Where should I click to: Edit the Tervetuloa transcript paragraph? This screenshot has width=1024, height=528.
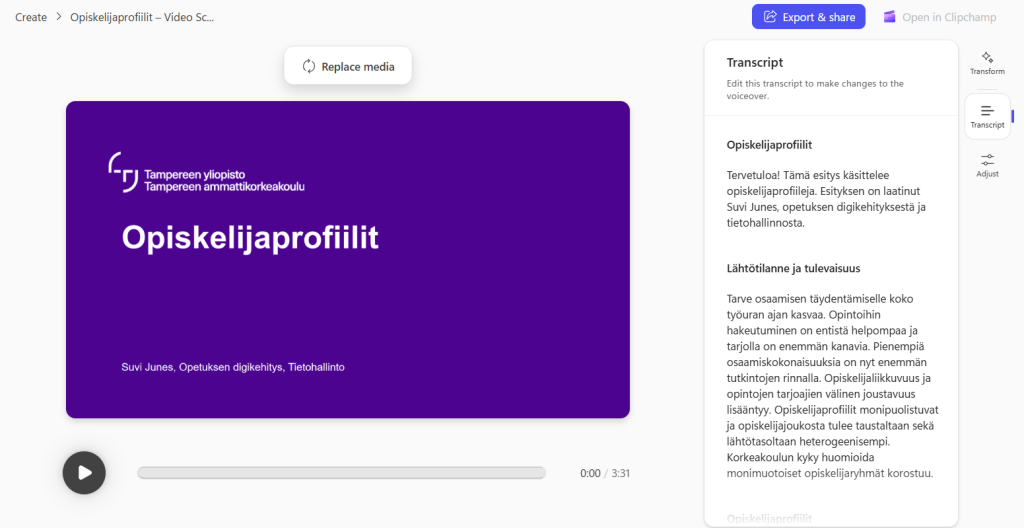pos(825,199)
